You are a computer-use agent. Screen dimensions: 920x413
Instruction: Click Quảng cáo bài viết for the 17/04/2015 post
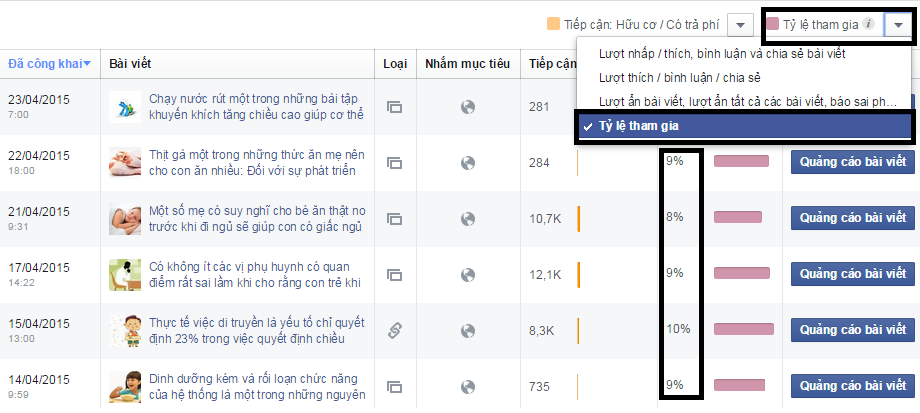(853, 274)
